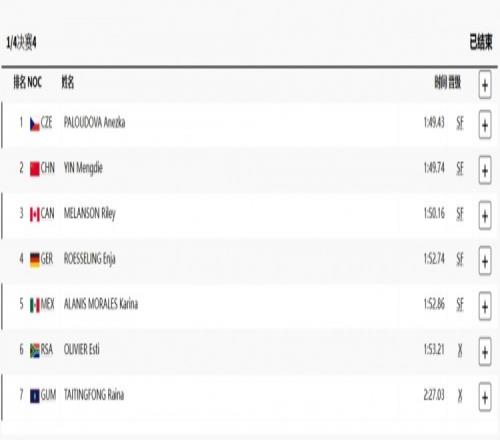The height and width of the screenshot is (440, 500).
Task: Click the 姓名 column header
Action: (x=68, y=82)
